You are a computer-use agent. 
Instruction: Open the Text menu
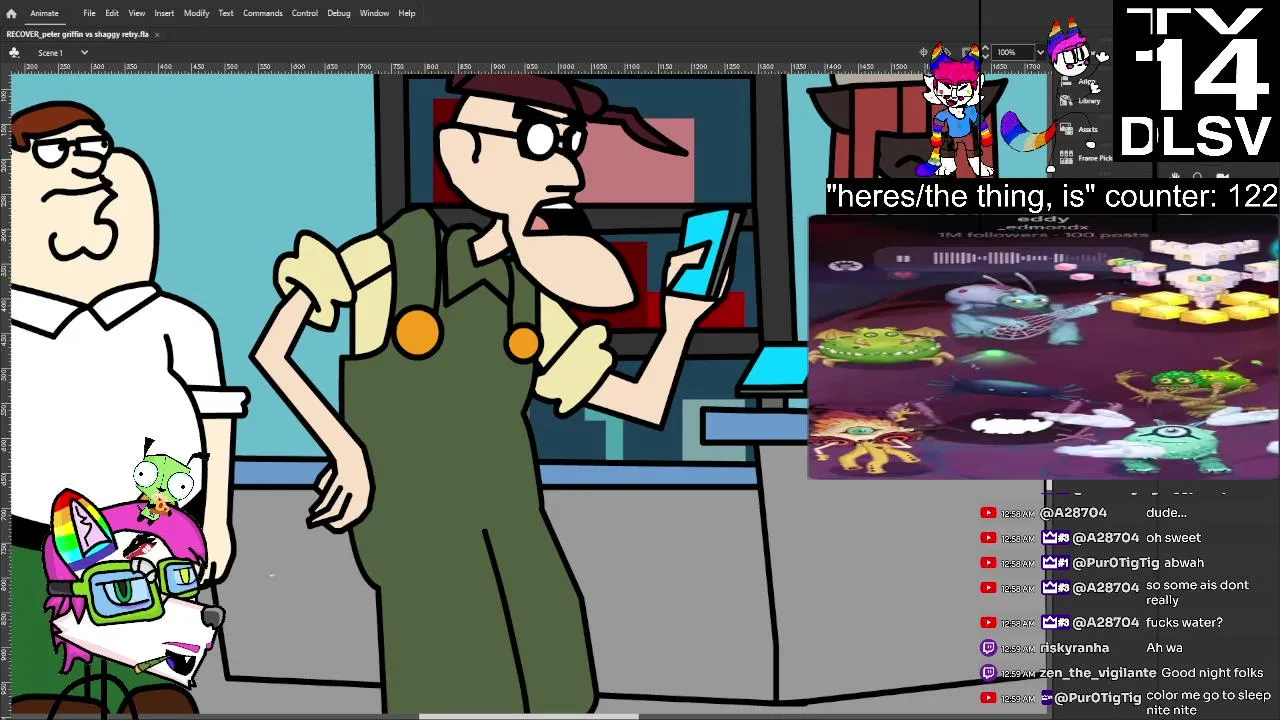click(226, 13)
